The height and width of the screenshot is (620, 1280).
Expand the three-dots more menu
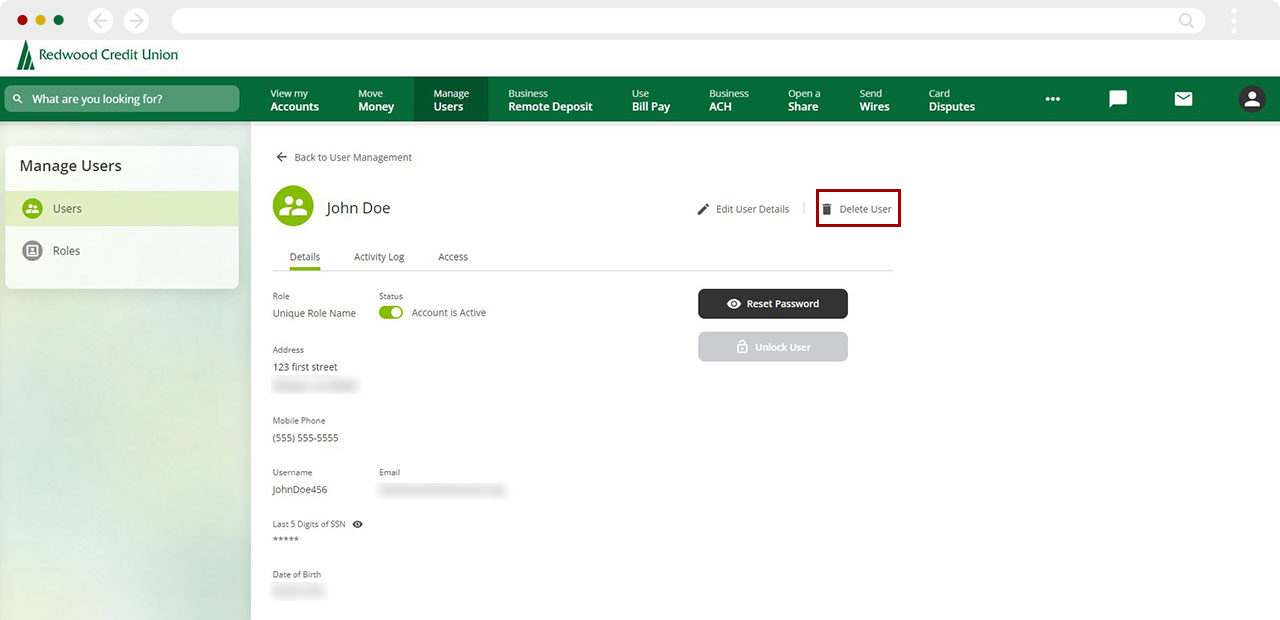click(x=1052, y=99)
